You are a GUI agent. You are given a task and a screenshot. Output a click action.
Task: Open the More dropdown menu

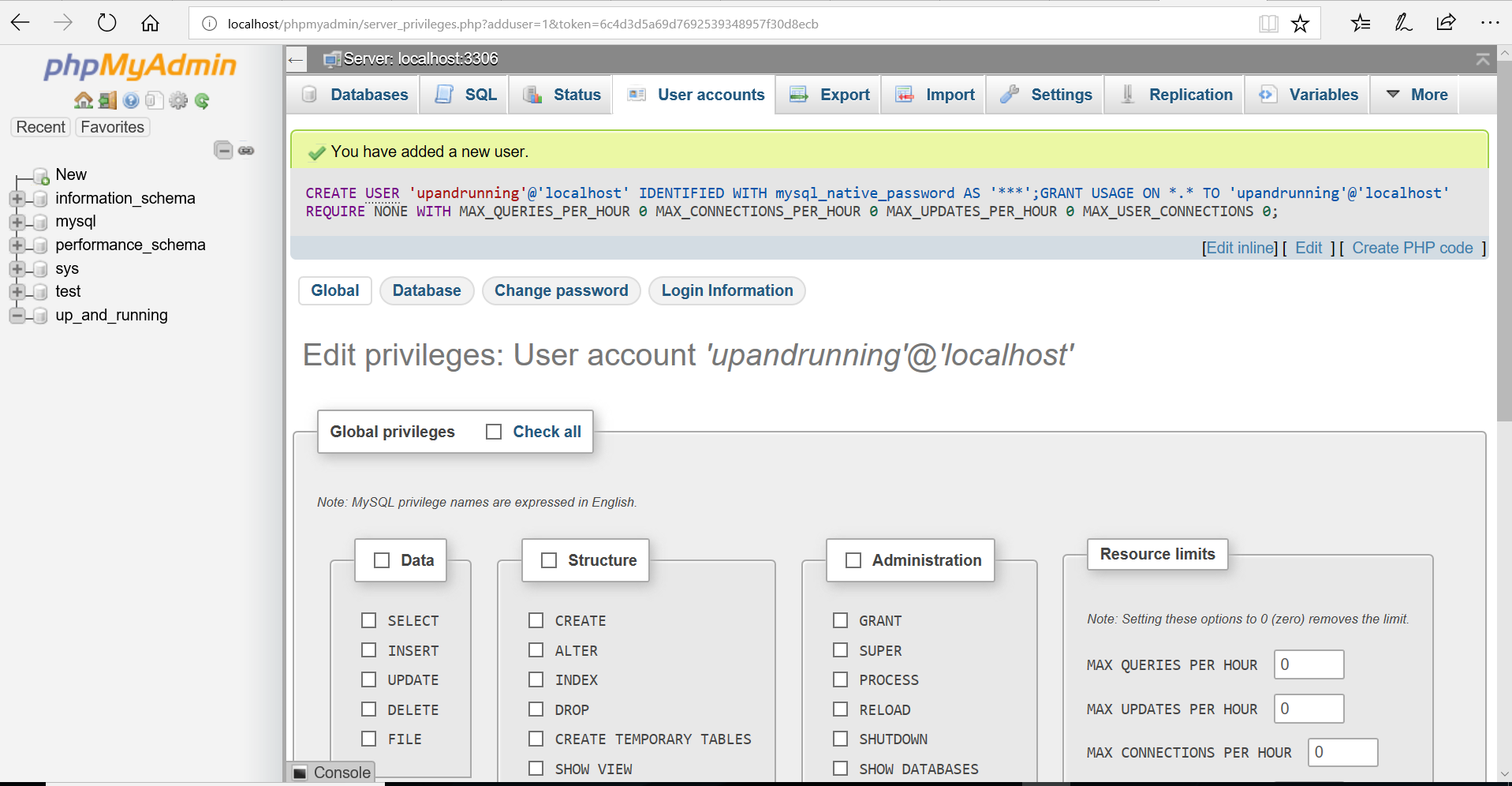pos(1417,95)
